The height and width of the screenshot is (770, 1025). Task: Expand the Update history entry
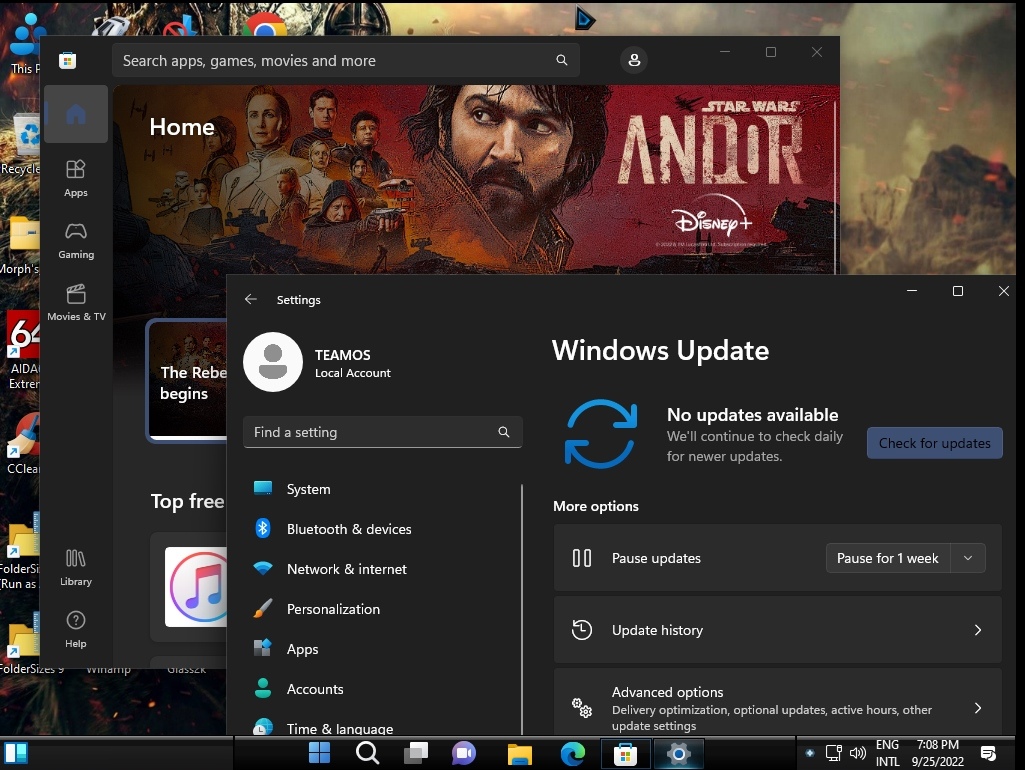click(x=777, y=630)
